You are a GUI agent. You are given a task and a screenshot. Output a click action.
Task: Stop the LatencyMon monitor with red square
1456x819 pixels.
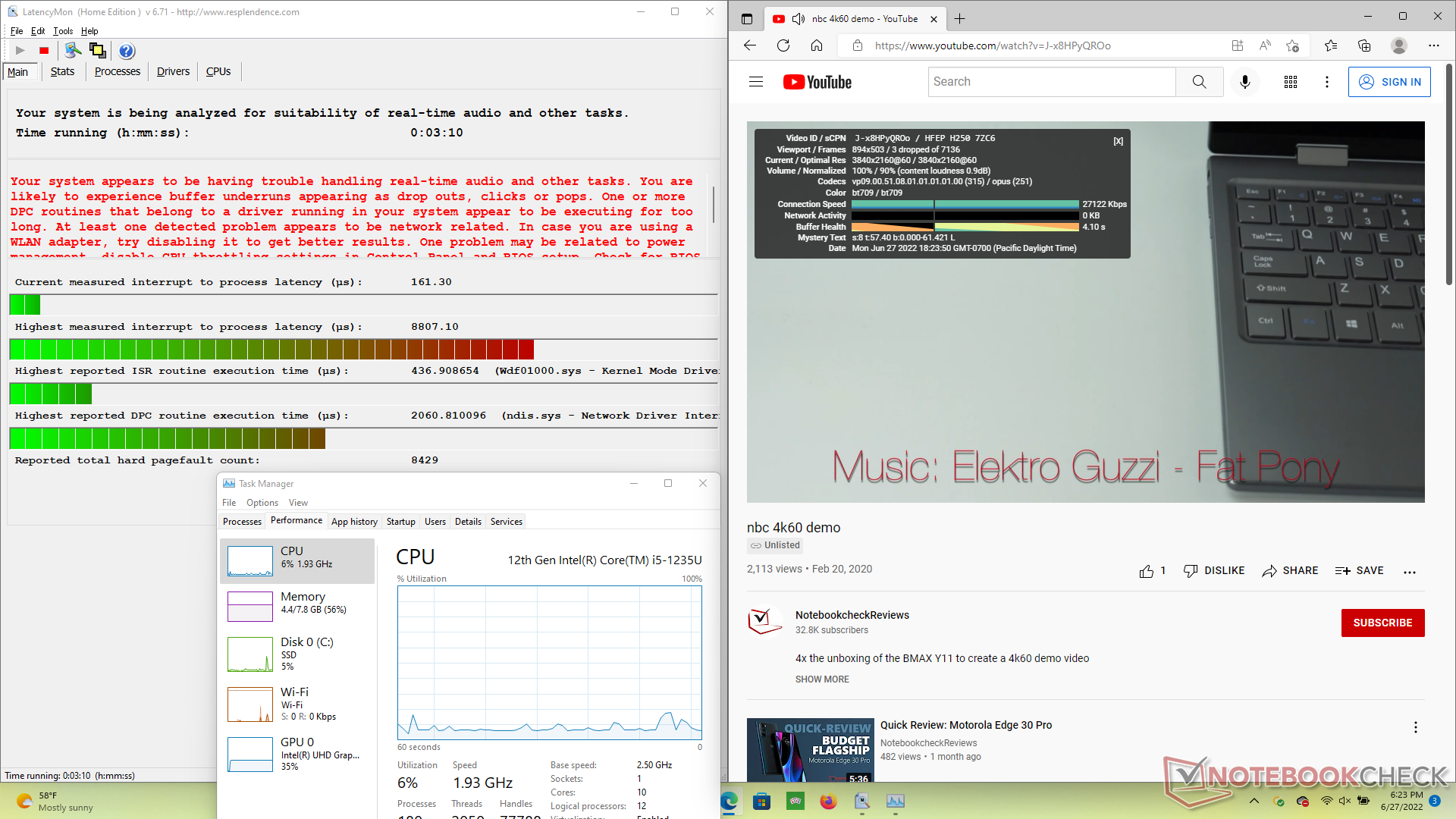pyautogui.click(x=44, y=51)
